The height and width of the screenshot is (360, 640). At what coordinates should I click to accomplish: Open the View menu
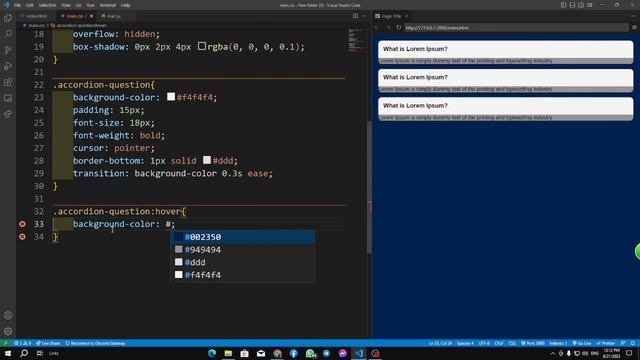point(66,5)
